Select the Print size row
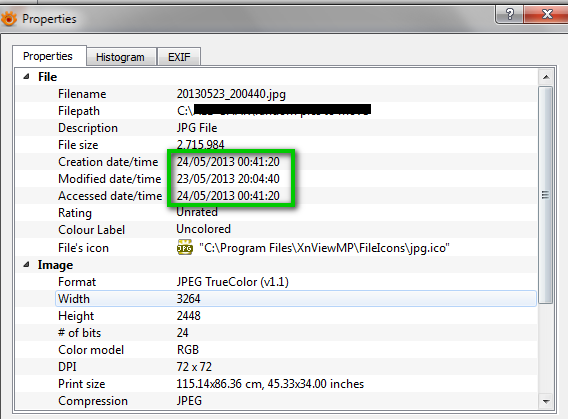This screenshot has width=568, height=419. 276,384
